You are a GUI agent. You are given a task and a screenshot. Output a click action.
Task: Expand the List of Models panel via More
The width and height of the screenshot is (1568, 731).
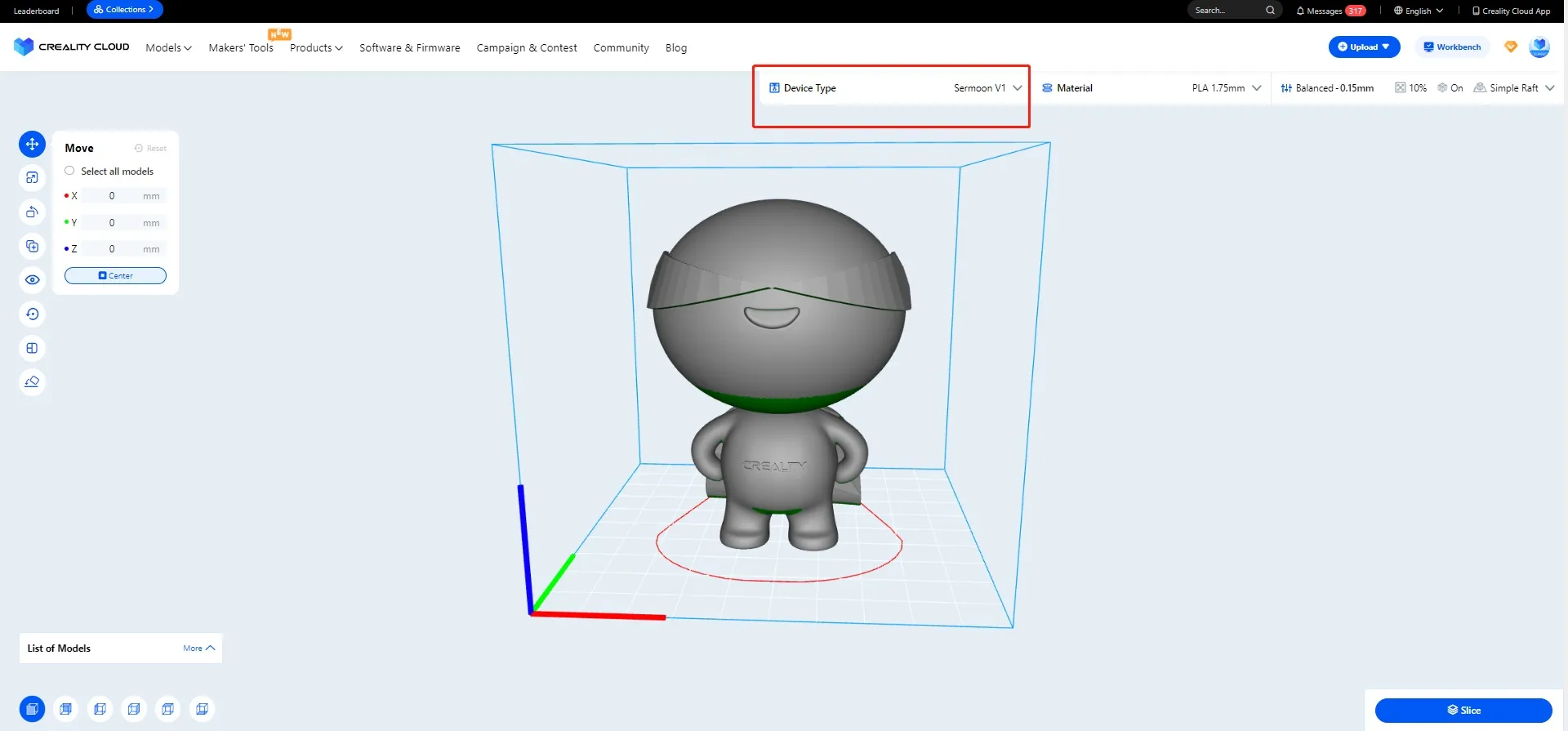point(198,649)
